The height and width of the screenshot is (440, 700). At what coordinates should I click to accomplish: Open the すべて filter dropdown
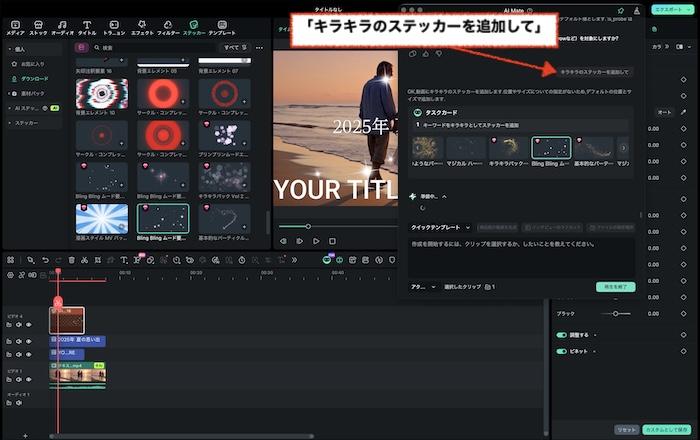pos(235,47)
